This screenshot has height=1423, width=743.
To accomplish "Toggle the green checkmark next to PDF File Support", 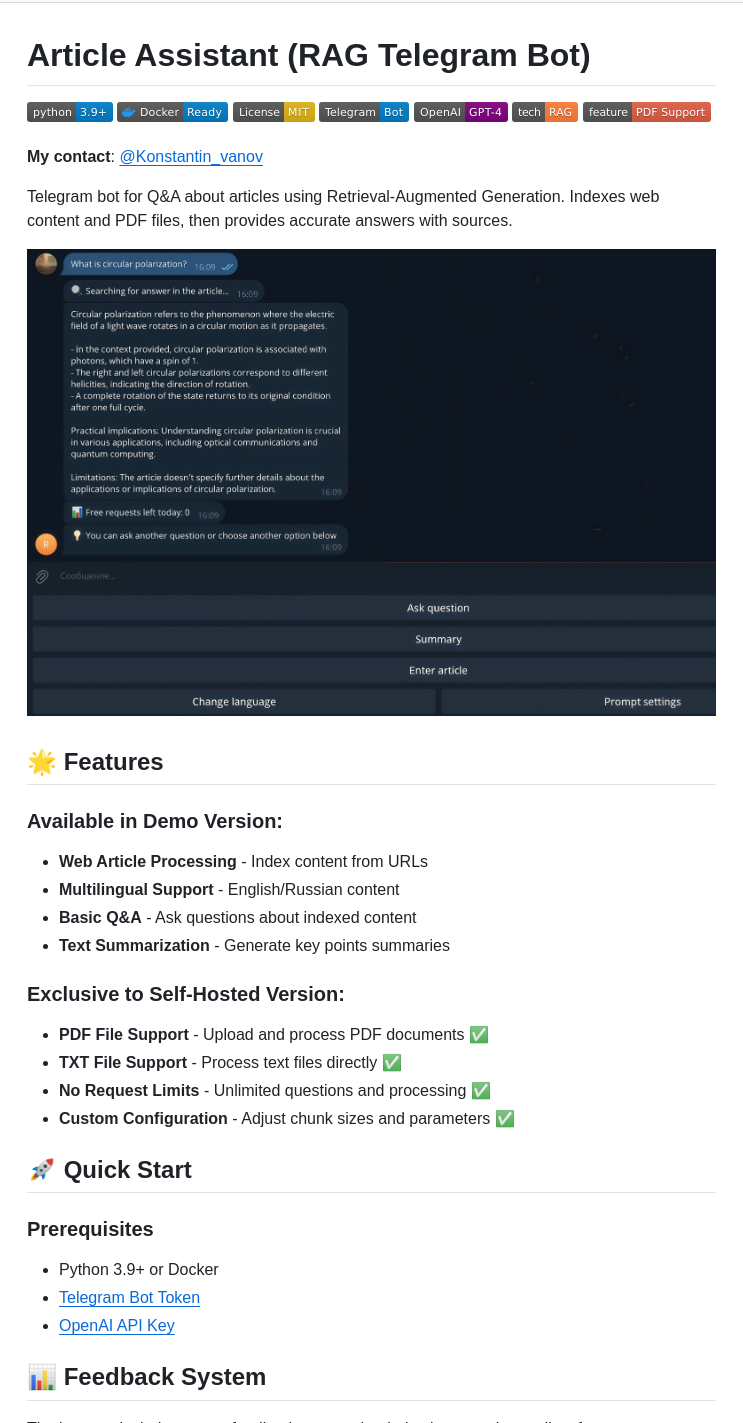I will 478,1034.
